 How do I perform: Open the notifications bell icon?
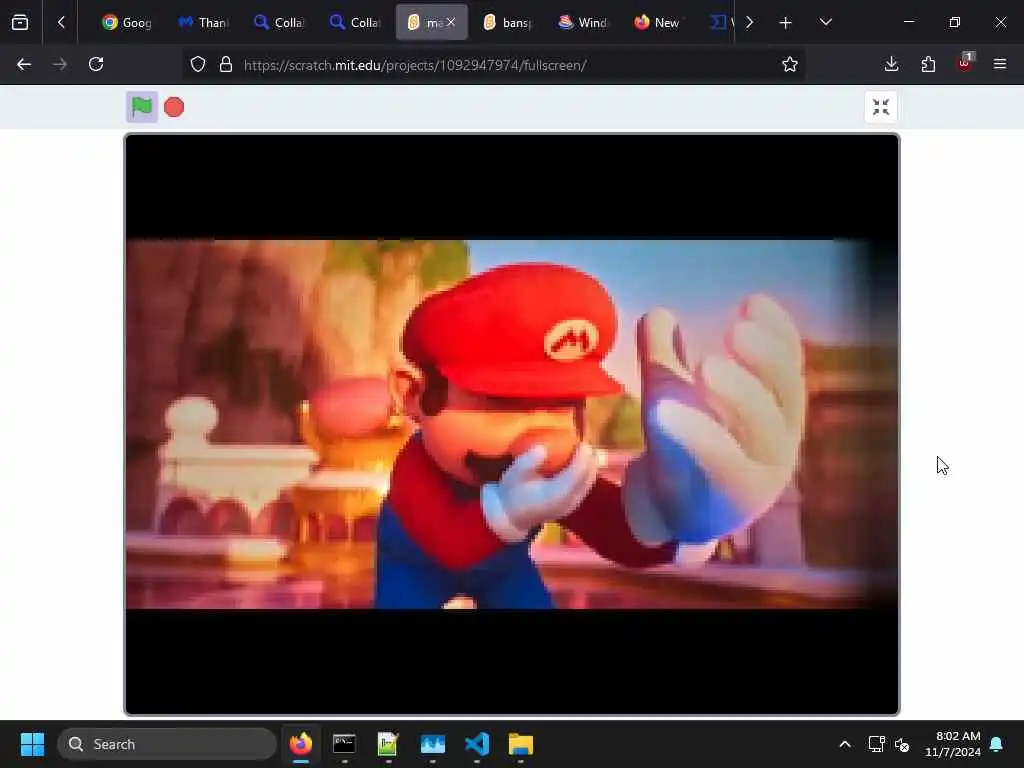(997, 744)
